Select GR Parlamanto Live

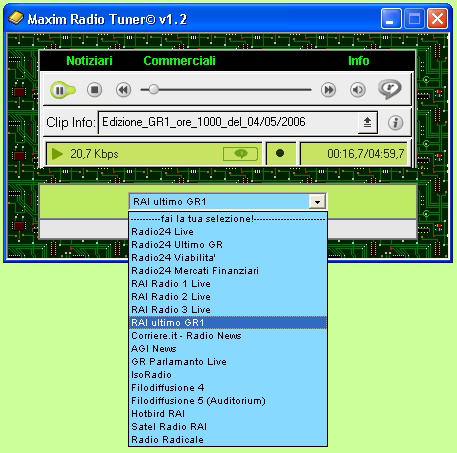coord(228,362)
